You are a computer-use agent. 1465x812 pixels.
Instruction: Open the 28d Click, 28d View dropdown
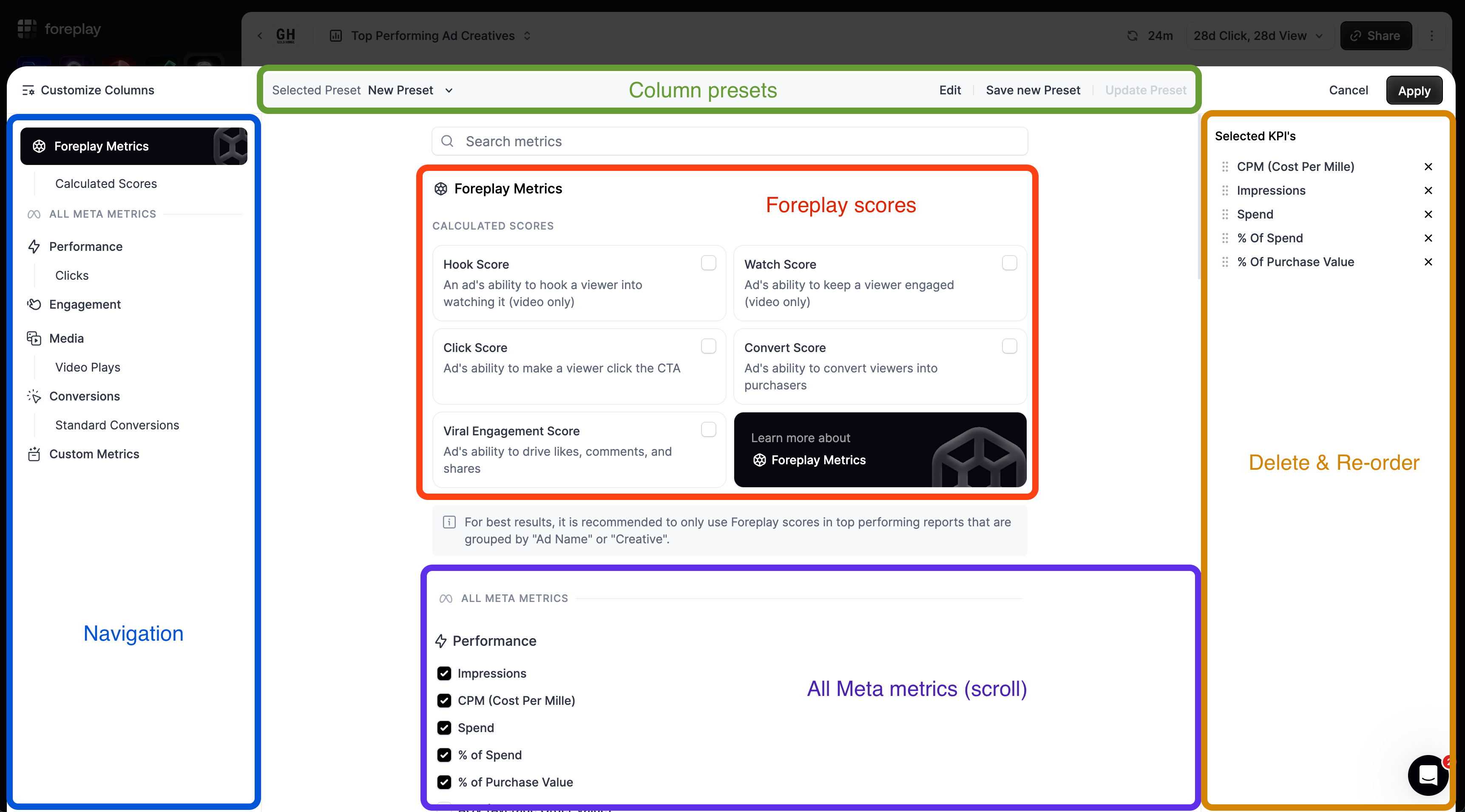pos(1258,36)
